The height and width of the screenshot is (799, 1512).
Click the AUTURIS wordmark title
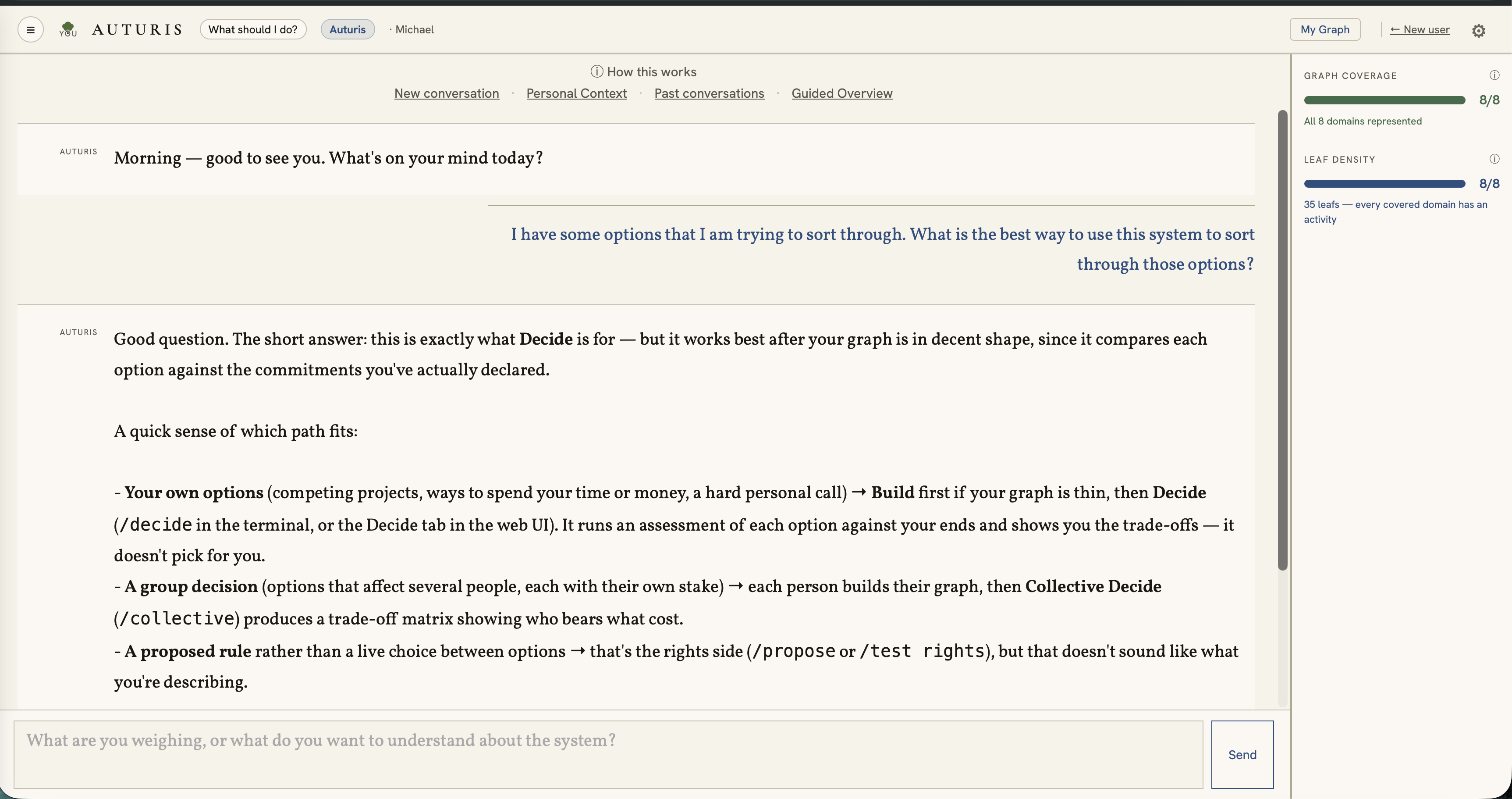click(x=137, y=29)
